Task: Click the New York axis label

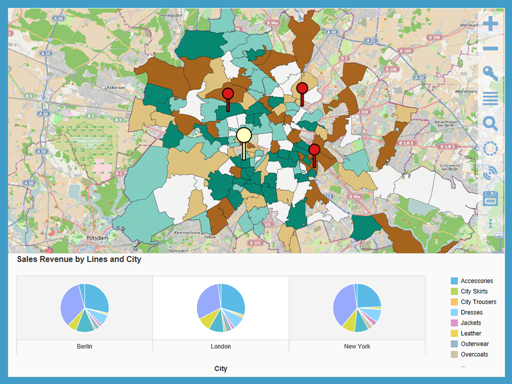Action: pos(357,346)
